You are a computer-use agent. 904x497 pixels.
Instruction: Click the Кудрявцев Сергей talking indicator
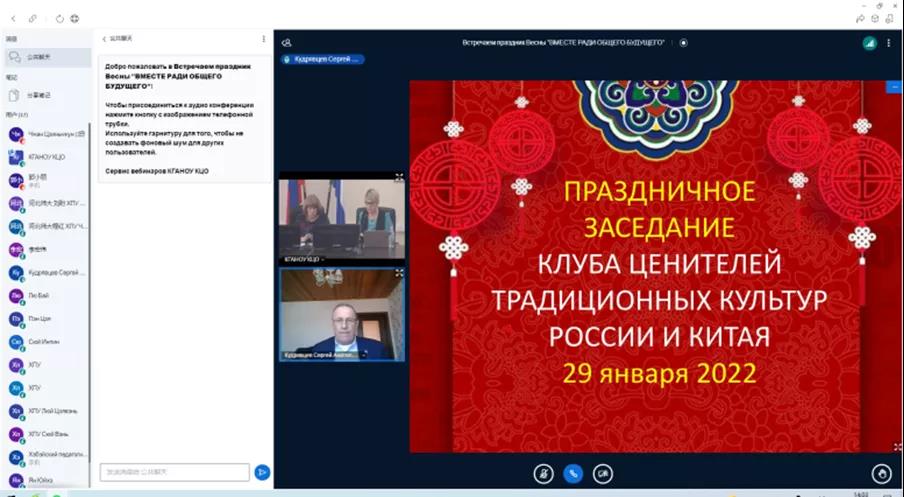pyautogui.click(x=325, y=60)
